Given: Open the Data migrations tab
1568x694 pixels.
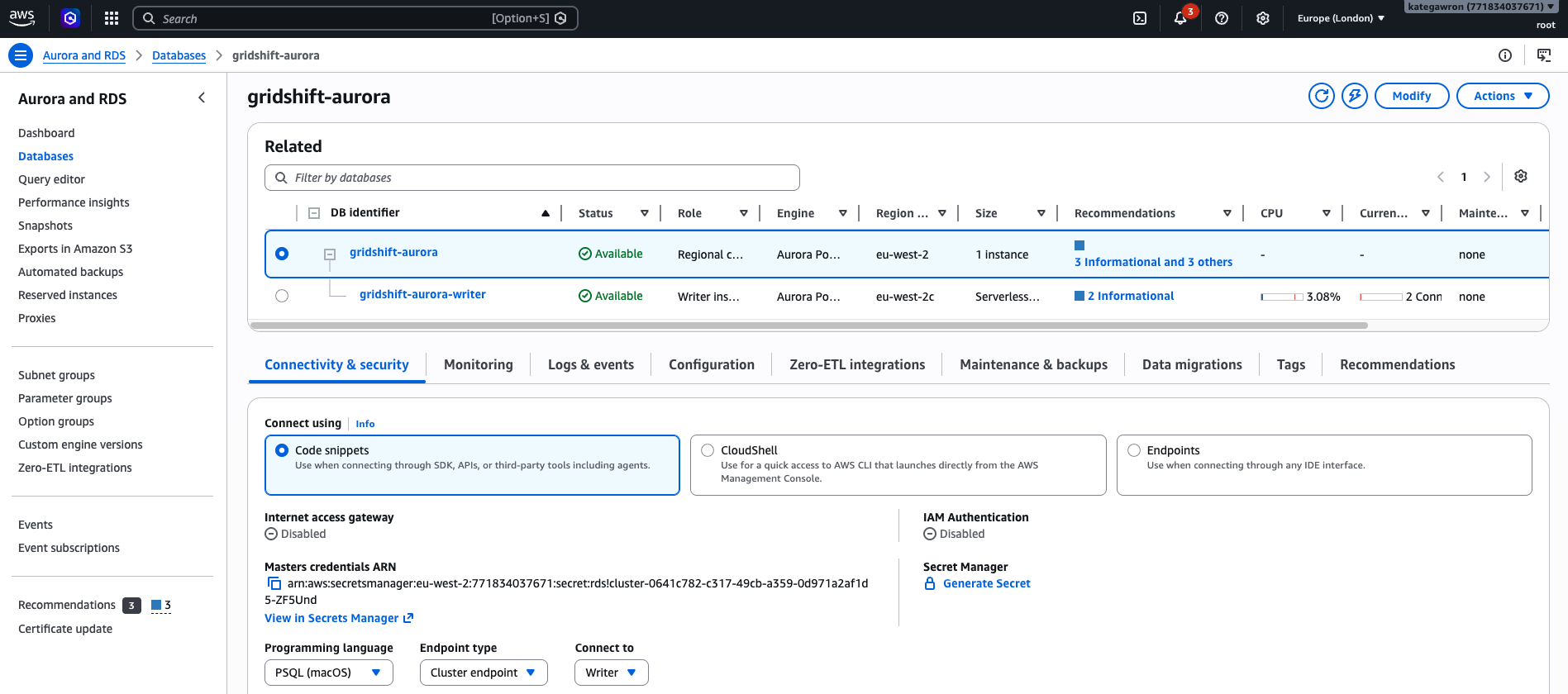Looking at the screenshot, I should point(1192,364).
